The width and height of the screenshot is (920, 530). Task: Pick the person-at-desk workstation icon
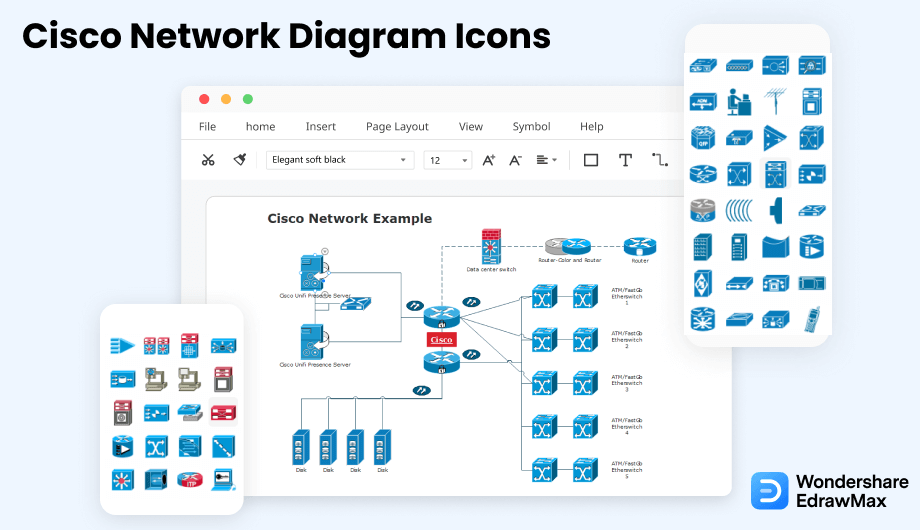[739, 102]
